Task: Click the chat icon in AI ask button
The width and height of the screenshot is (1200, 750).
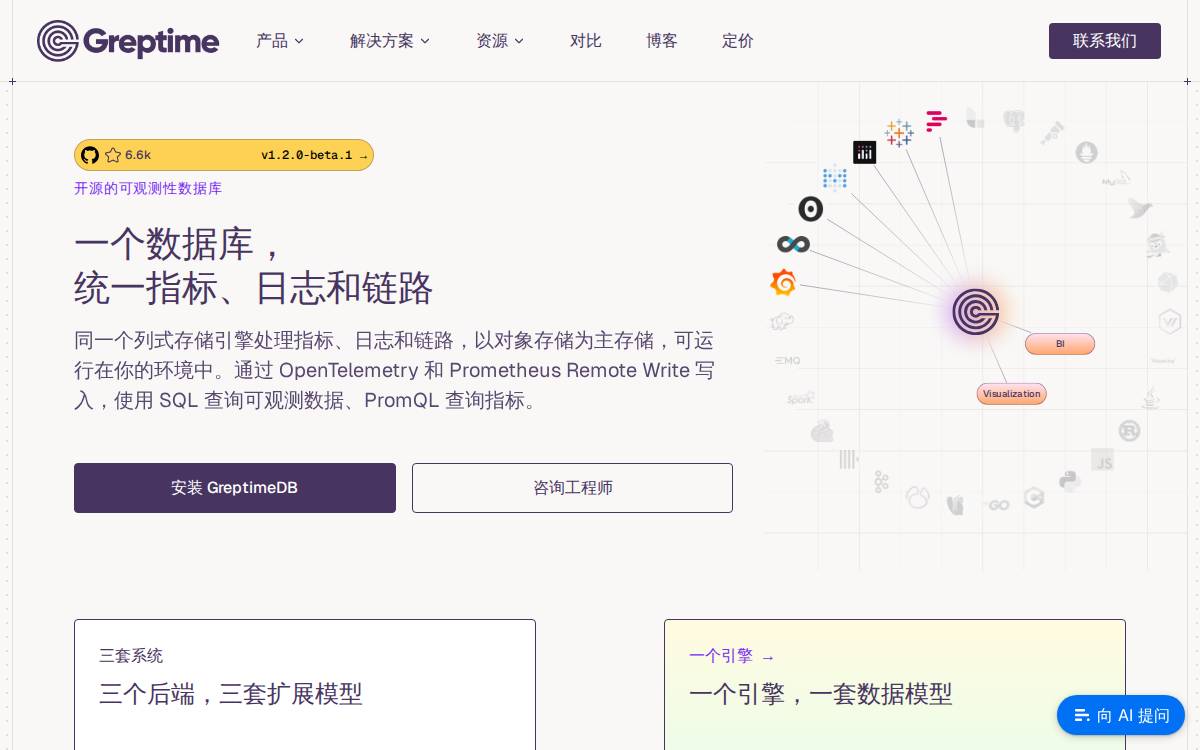Action: tap(1082, 715)
